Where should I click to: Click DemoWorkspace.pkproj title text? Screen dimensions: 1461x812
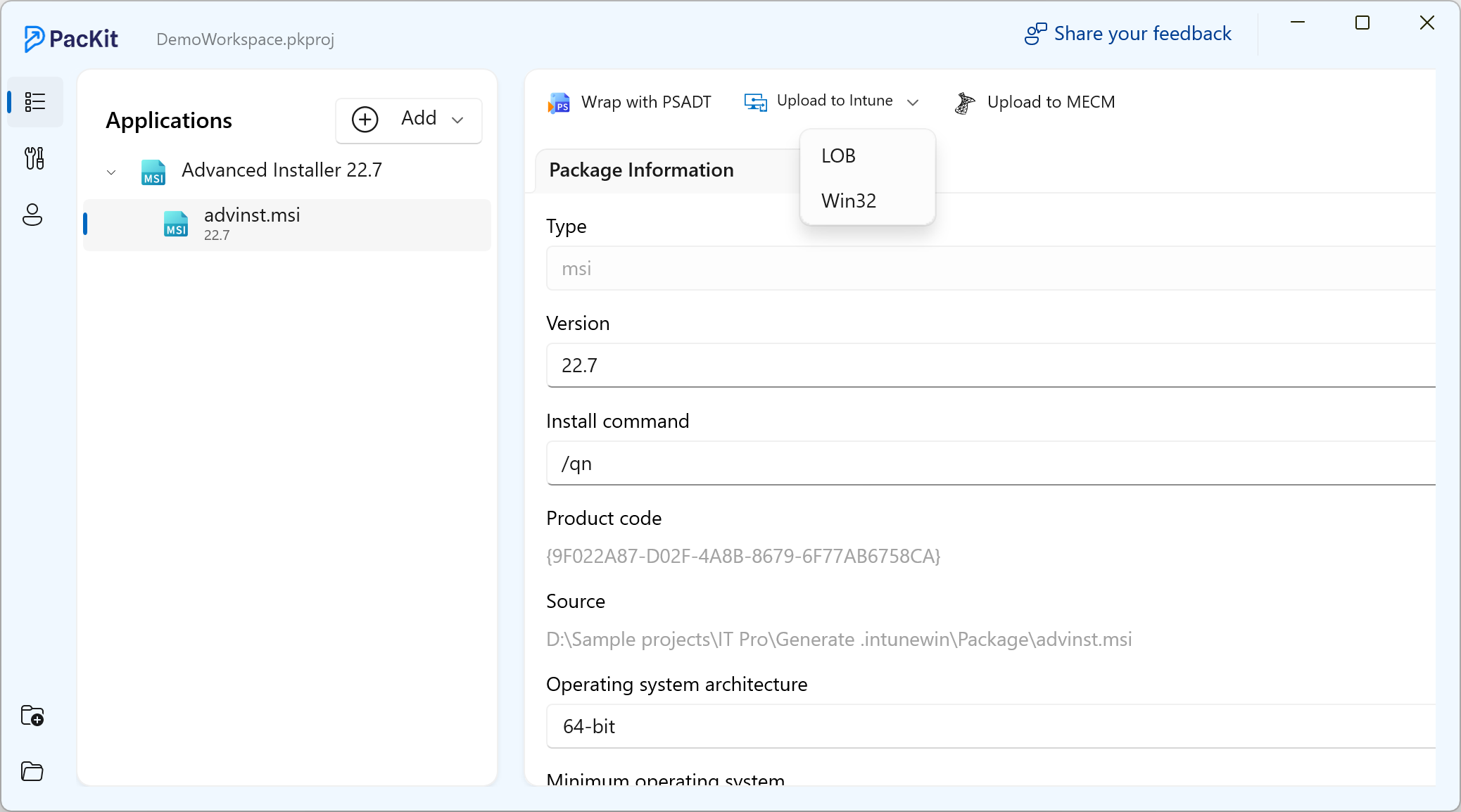[245, 39]
